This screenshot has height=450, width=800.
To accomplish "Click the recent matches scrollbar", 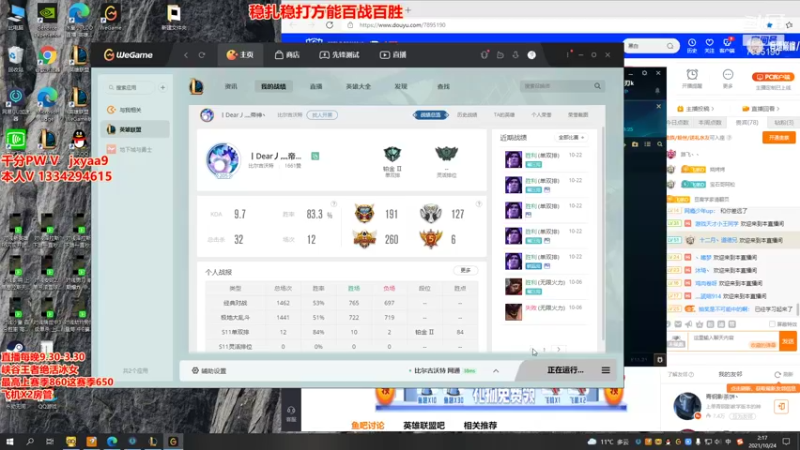I will [x=603, y=232].
